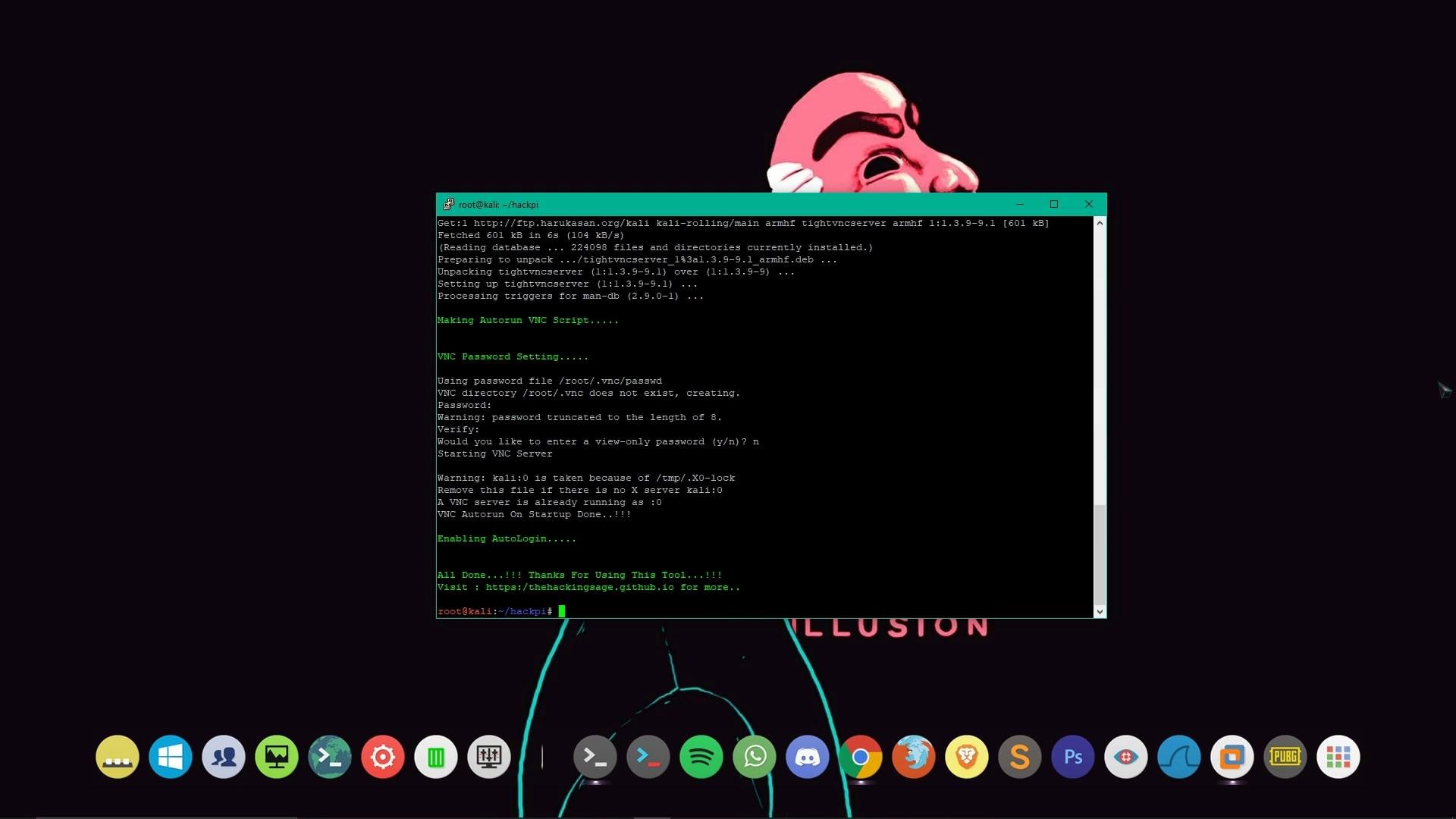
Task: Click the red eye icon in dock
Action: pos(1126,757)
